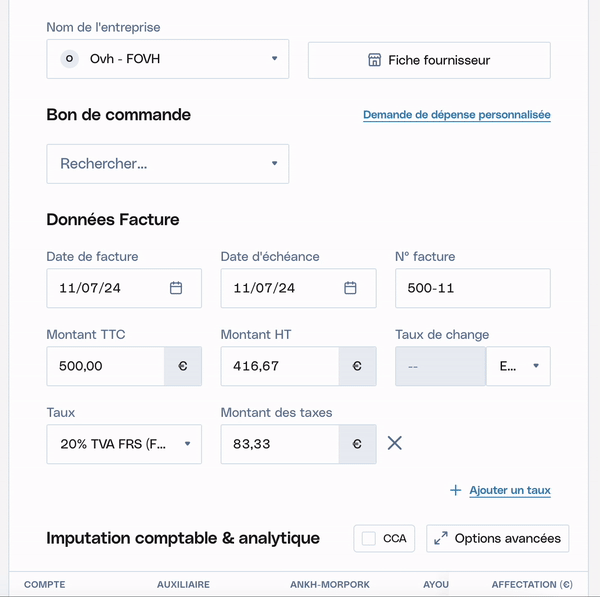
Task: Click the euro symbol next to Montant des taxes
Action: [x=357, y=444]
